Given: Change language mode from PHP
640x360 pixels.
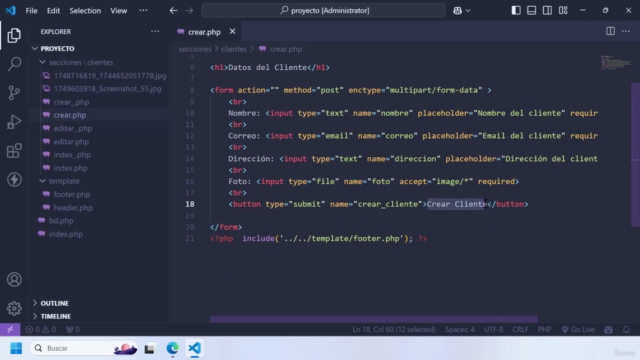Looking at the screenshot, I should click(x=544, y=329).
